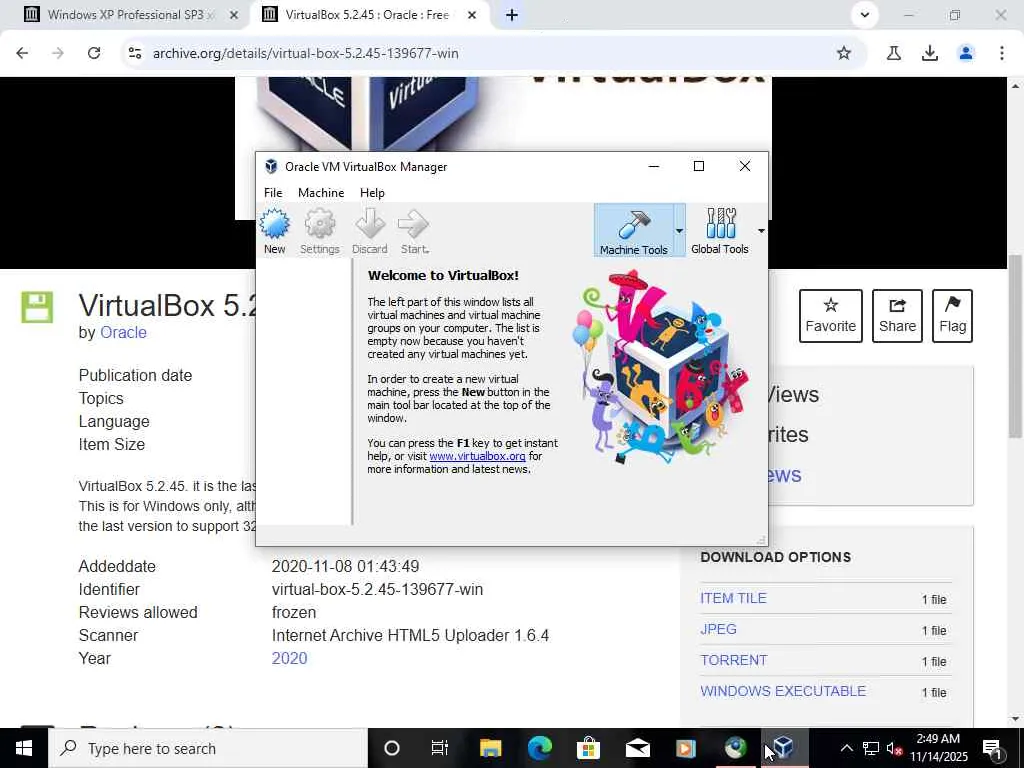This screenshot has height=768, width=1024.
Task: Open Task View on taskbar
Action: 440,748
